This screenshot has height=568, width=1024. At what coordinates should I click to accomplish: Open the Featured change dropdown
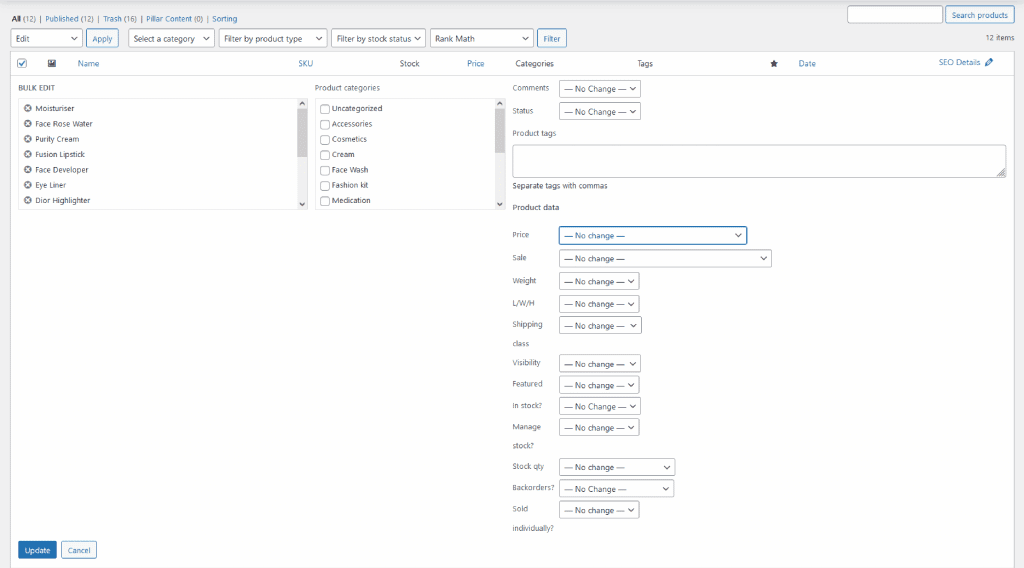tap(599, 385)
